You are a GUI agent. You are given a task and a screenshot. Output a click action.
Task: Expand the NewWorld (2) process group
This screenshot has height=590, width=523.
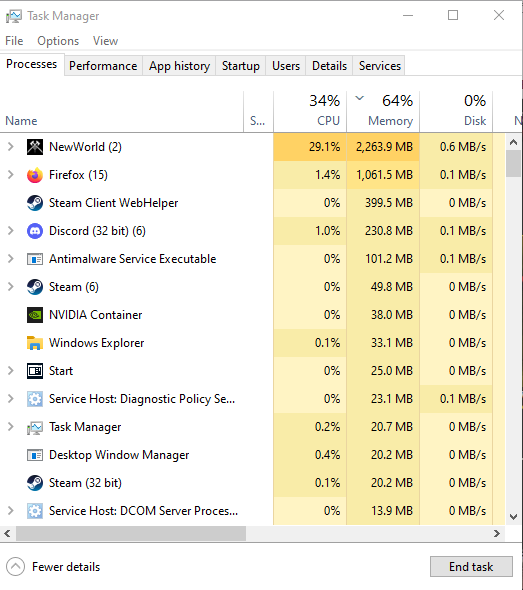click(11, 147)
